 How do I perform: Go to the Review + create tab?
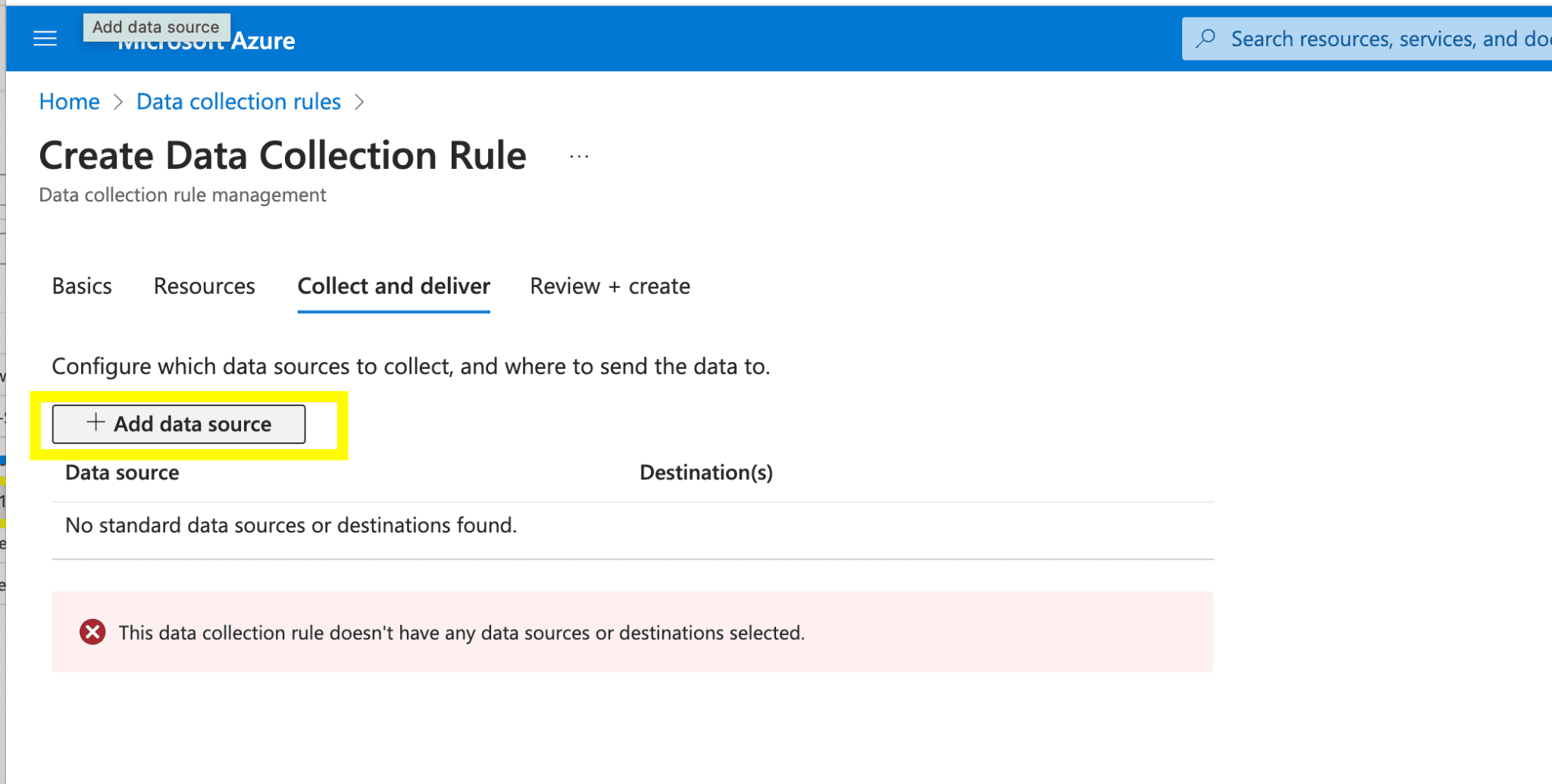pos(609,286)
